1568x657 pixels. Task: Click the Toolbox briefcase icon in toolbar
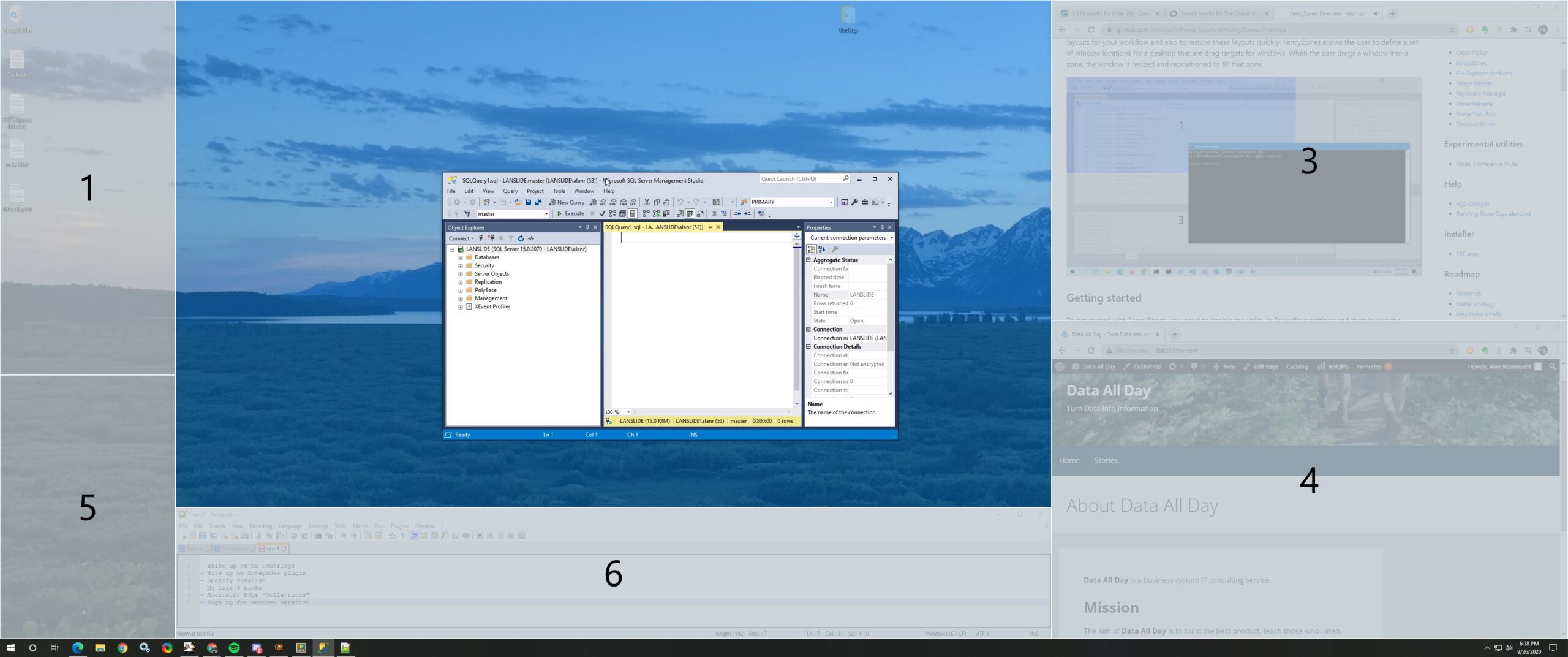[x=865, y=202]
